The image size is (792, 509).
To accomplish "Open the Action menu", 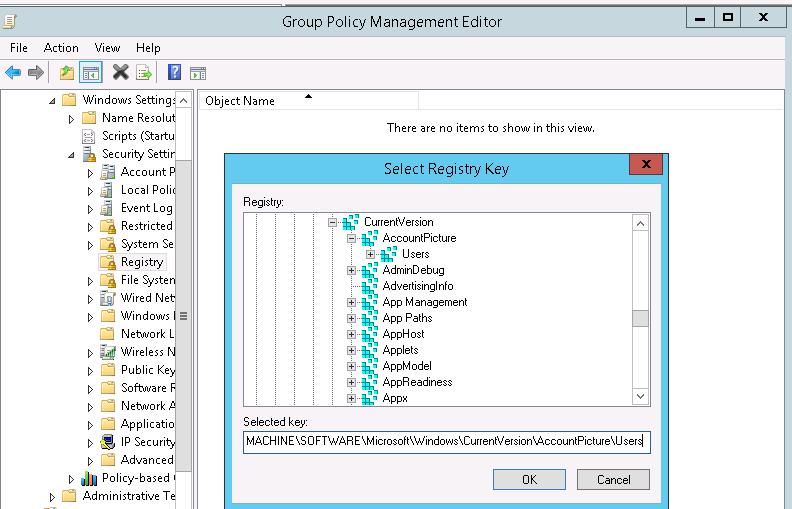I will [x=61, y=47].
